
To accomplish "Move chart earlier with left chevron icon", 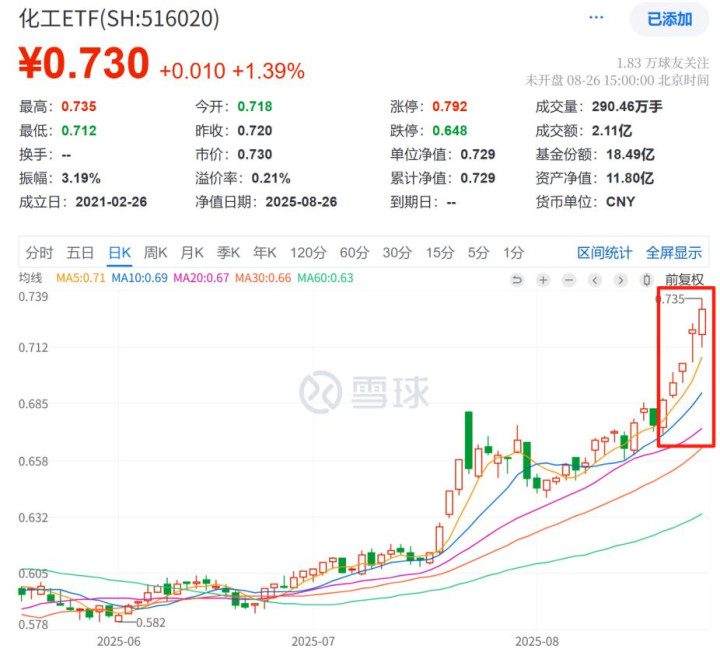I will 595,280.
